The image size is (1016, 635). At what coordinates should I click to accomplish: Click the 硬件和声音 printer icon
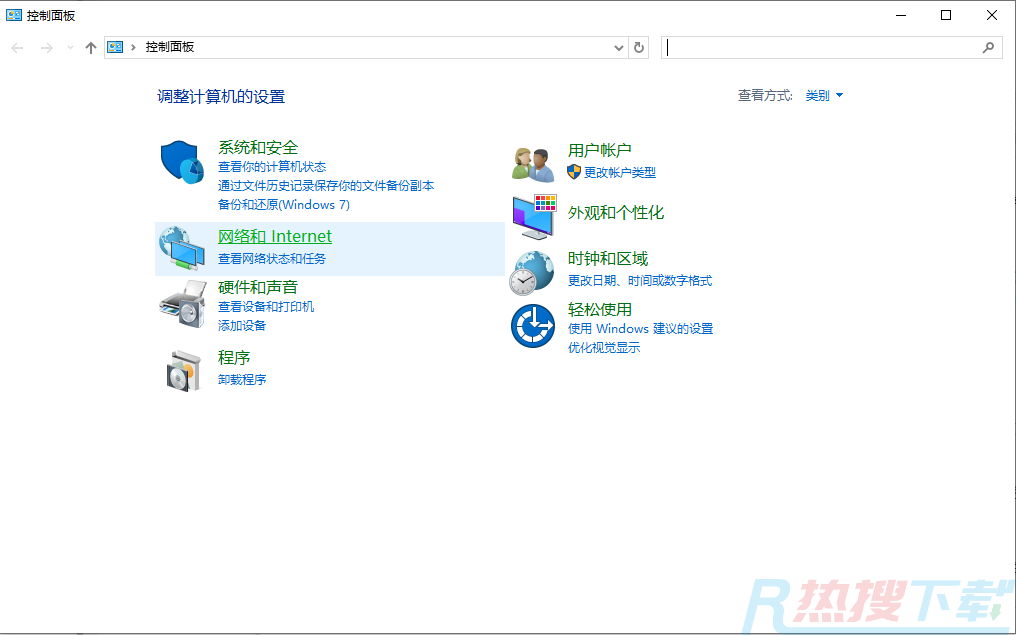tap(182, 303)
